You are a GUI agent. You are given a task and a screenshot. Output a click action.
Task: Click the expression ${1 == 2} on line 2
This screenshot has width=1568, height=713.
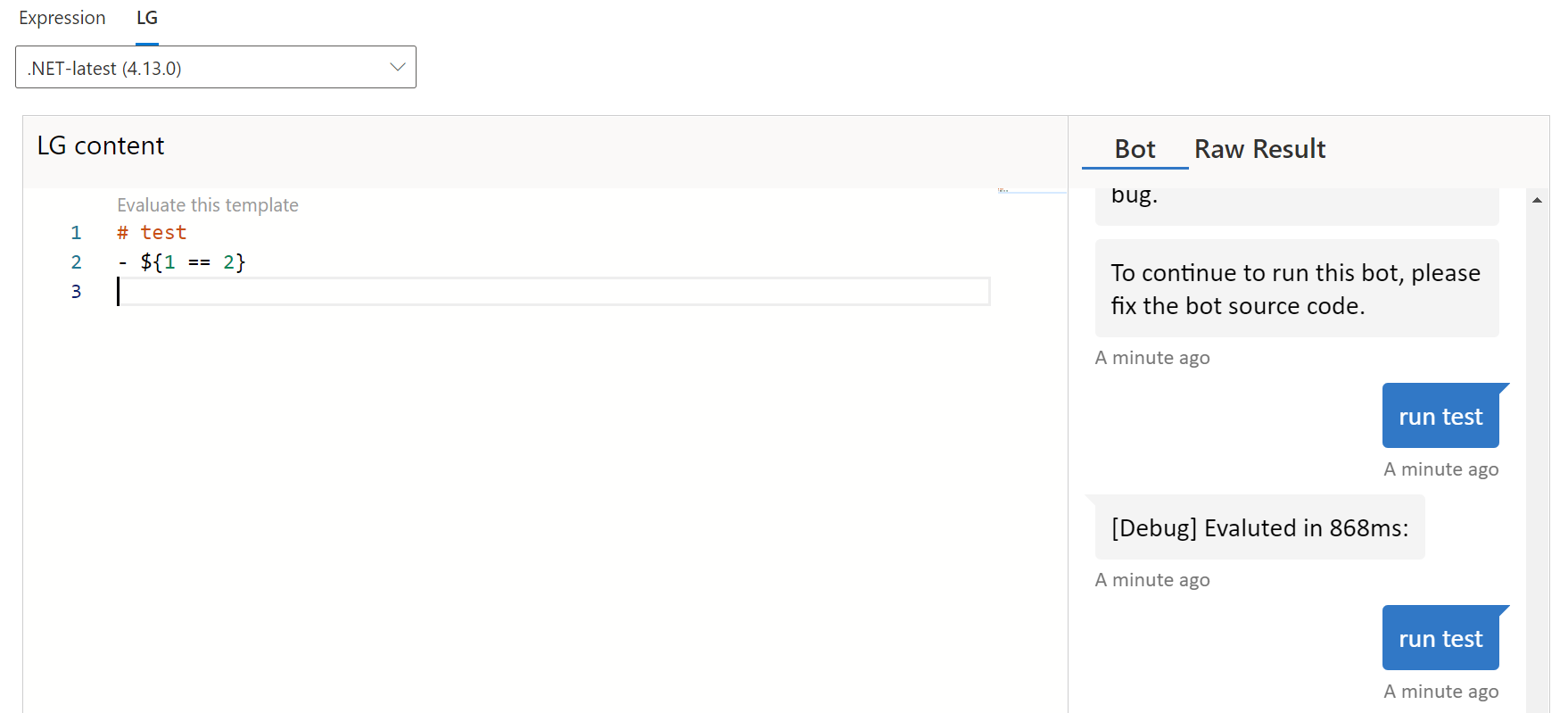(x=192, y=261)
